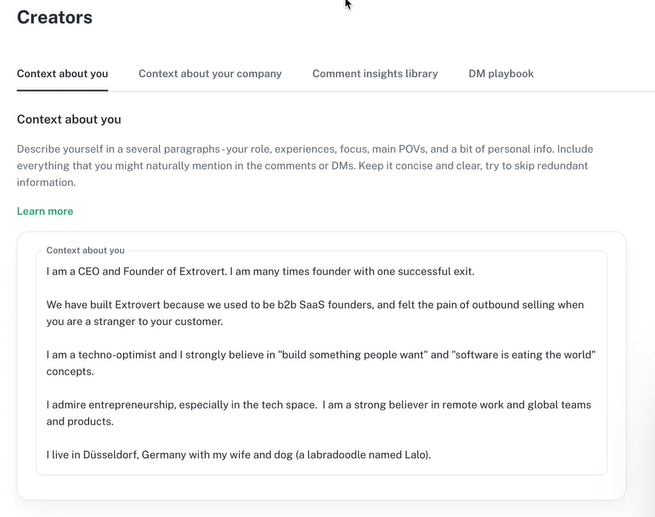Image resolution: width=655 pixels, height=517 pixels.
Task: Open the DM playbook tab
Action: tap(501, 73)
